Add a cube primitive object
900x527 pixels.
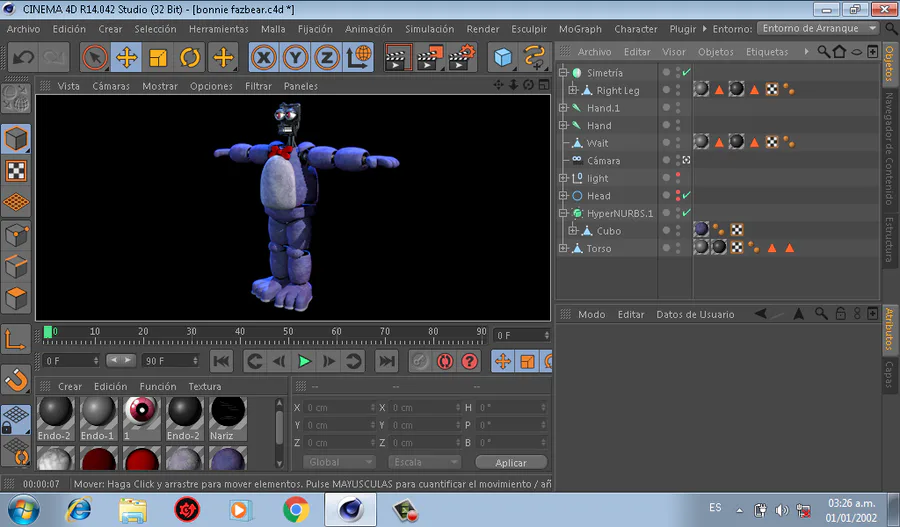point(503,57)
